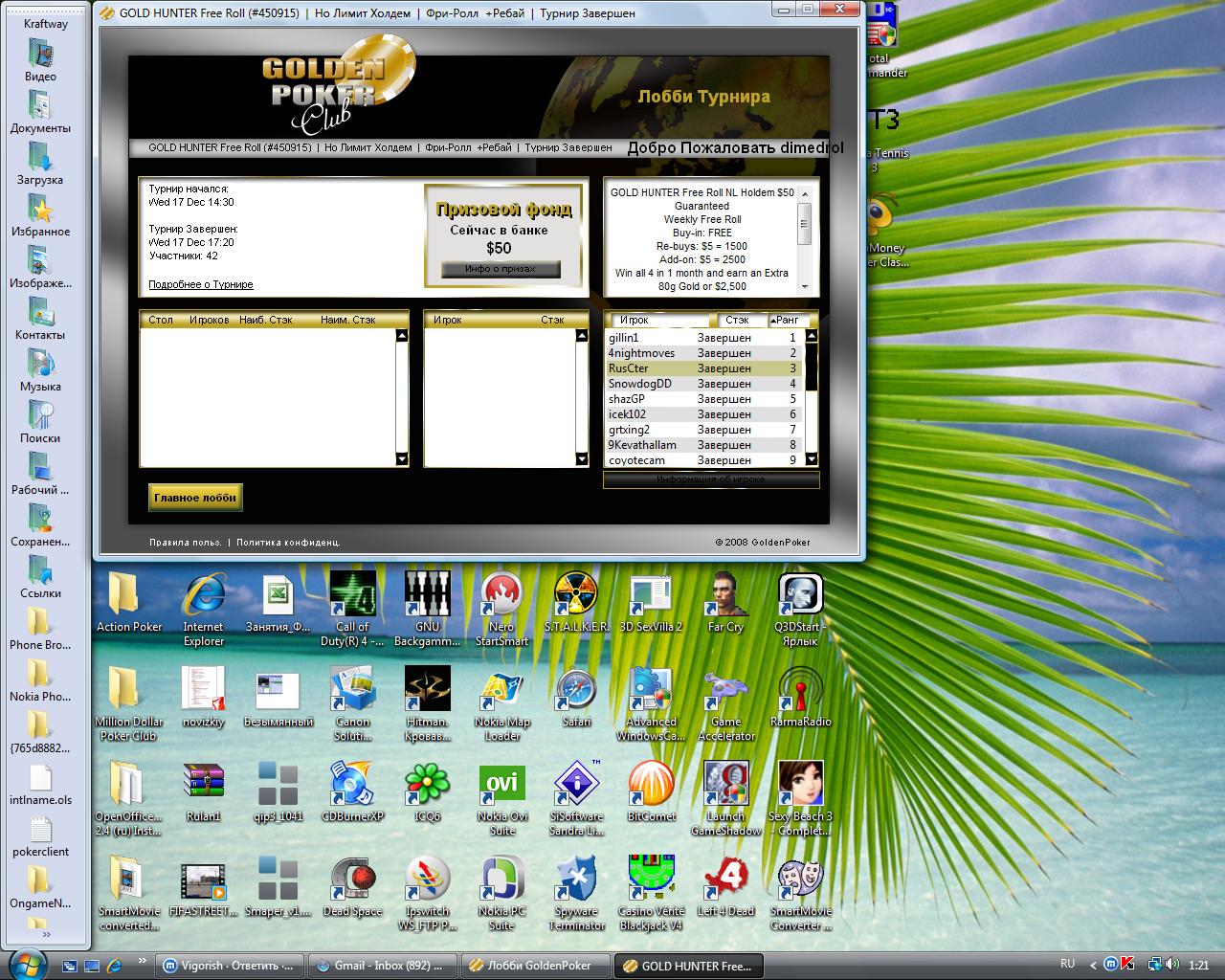
Task: Open the Call of Duty 4 desktop shortcut
Action: [351, 596]
